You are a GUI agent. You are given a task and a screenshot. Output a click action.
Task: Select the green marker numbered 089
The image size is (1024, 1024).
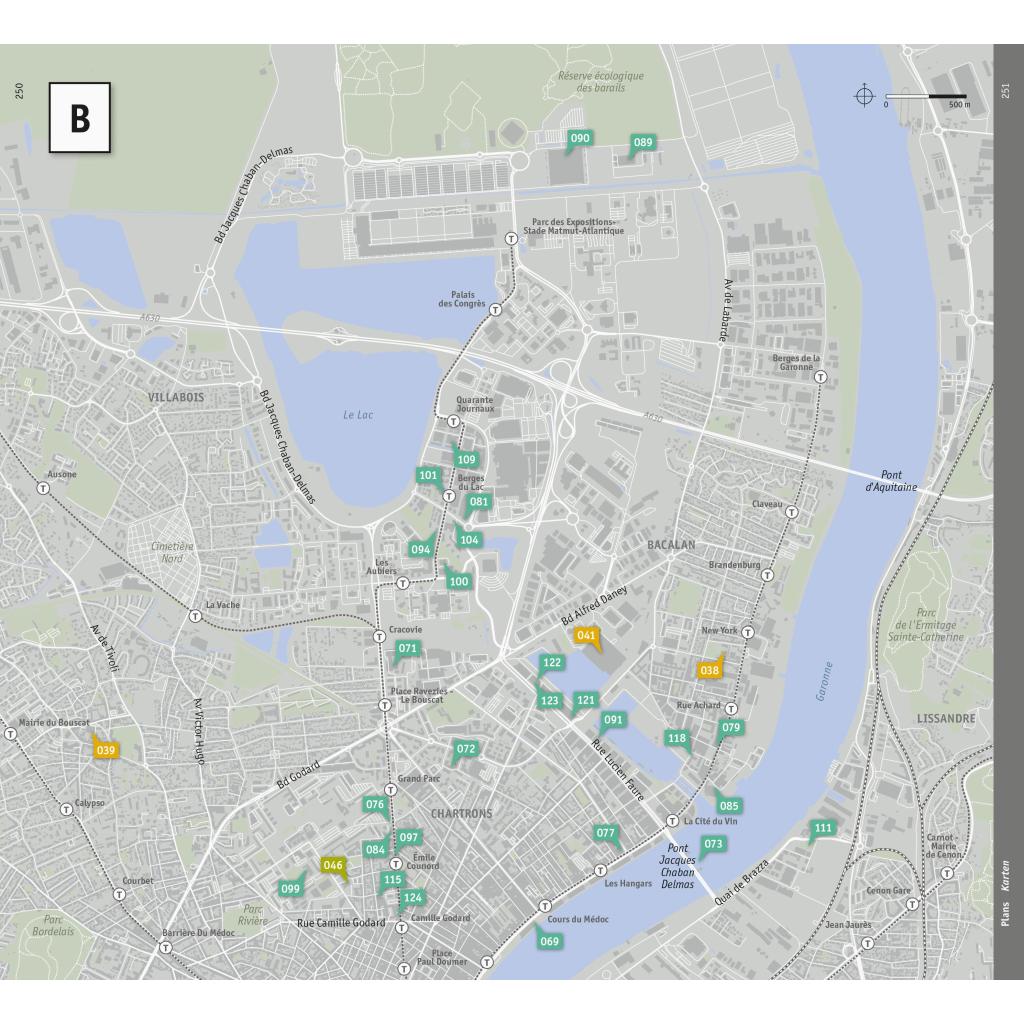pyautogui.click(x=643, y=143)
